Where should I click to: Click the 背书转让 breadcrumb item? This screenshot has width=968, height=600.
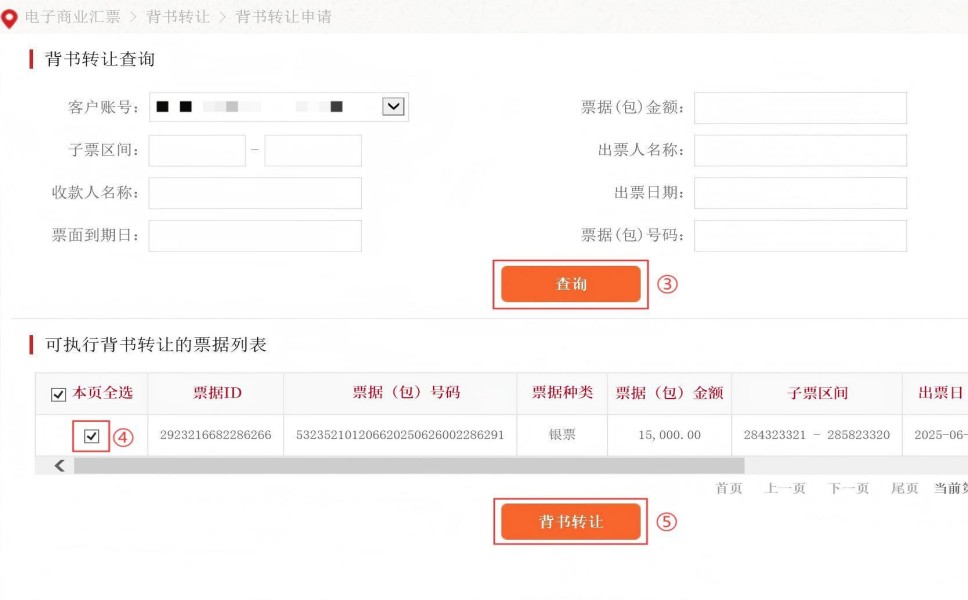[178, 17]
